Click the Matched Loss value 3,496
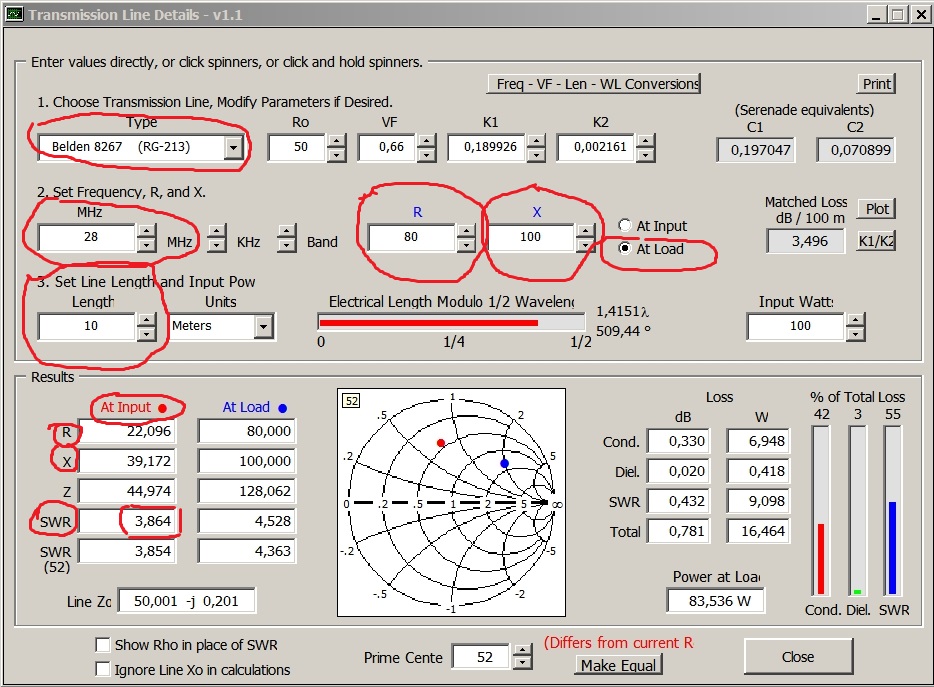 click(805, 241)
